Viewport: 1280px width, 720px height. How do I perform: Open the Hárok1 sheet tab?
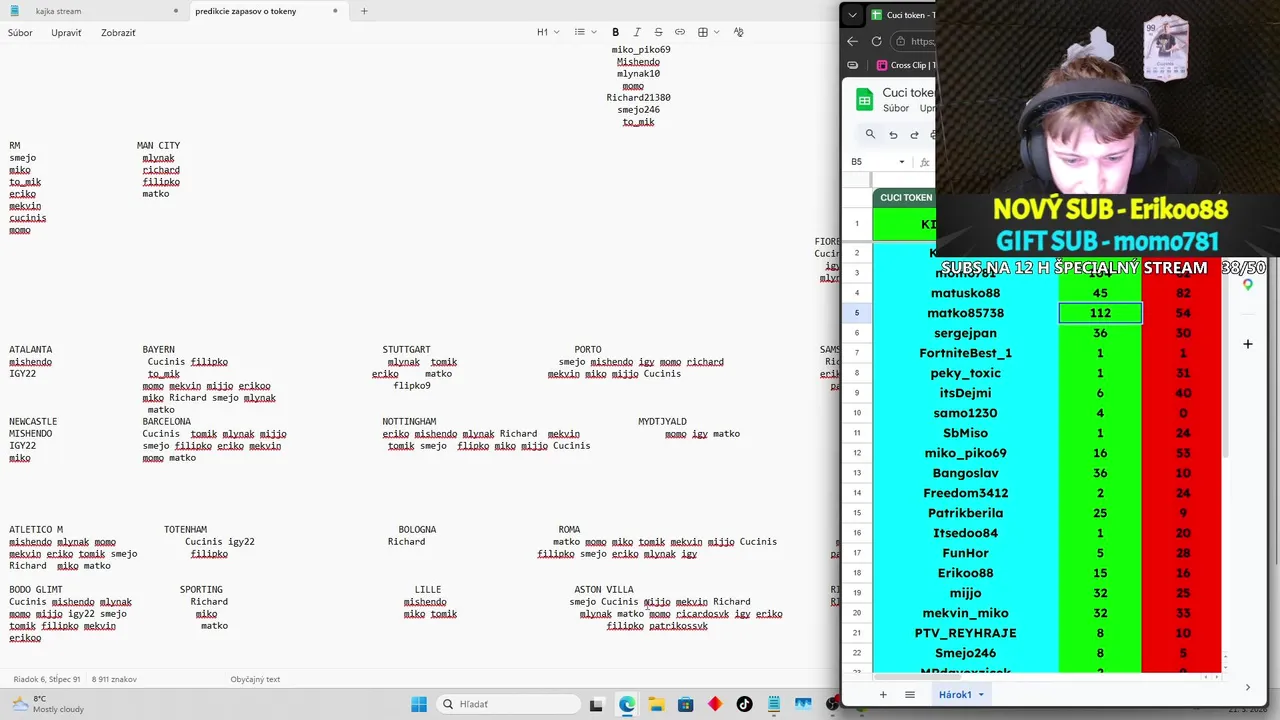[955, 694]
